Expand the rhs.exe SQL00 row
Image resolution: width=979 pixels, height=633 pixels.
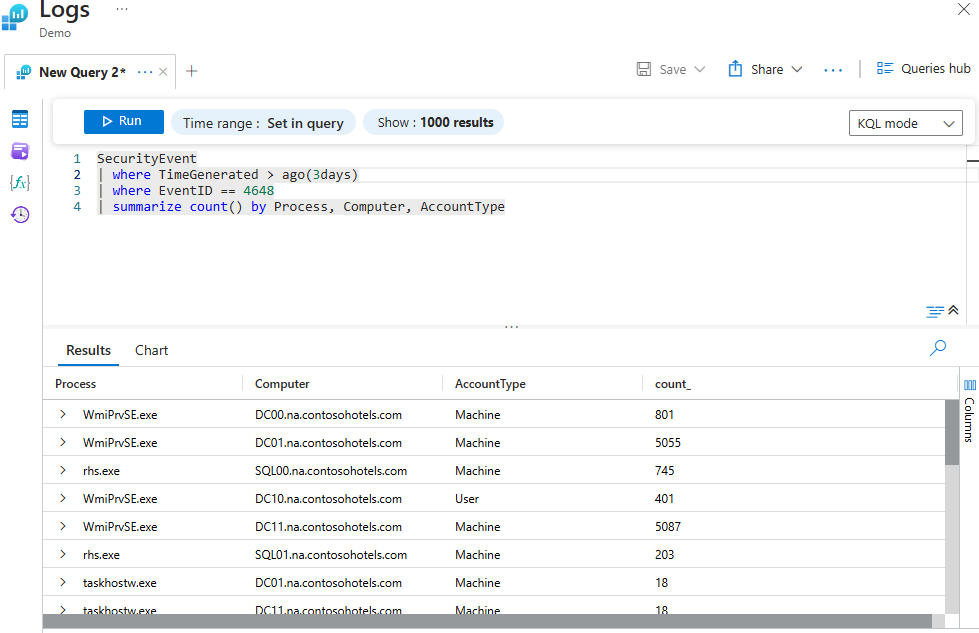63,470
